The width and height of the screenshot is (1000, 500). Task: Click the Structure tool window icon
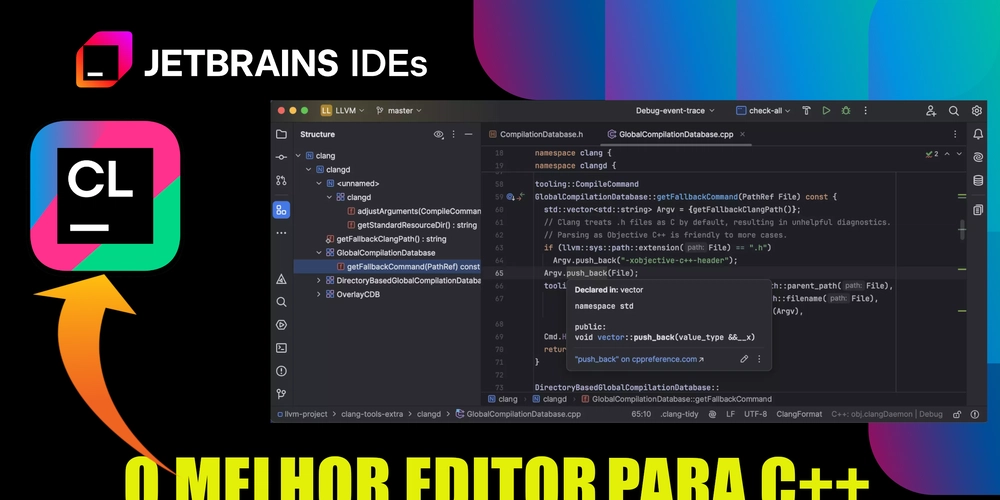[x=281, y=210]
